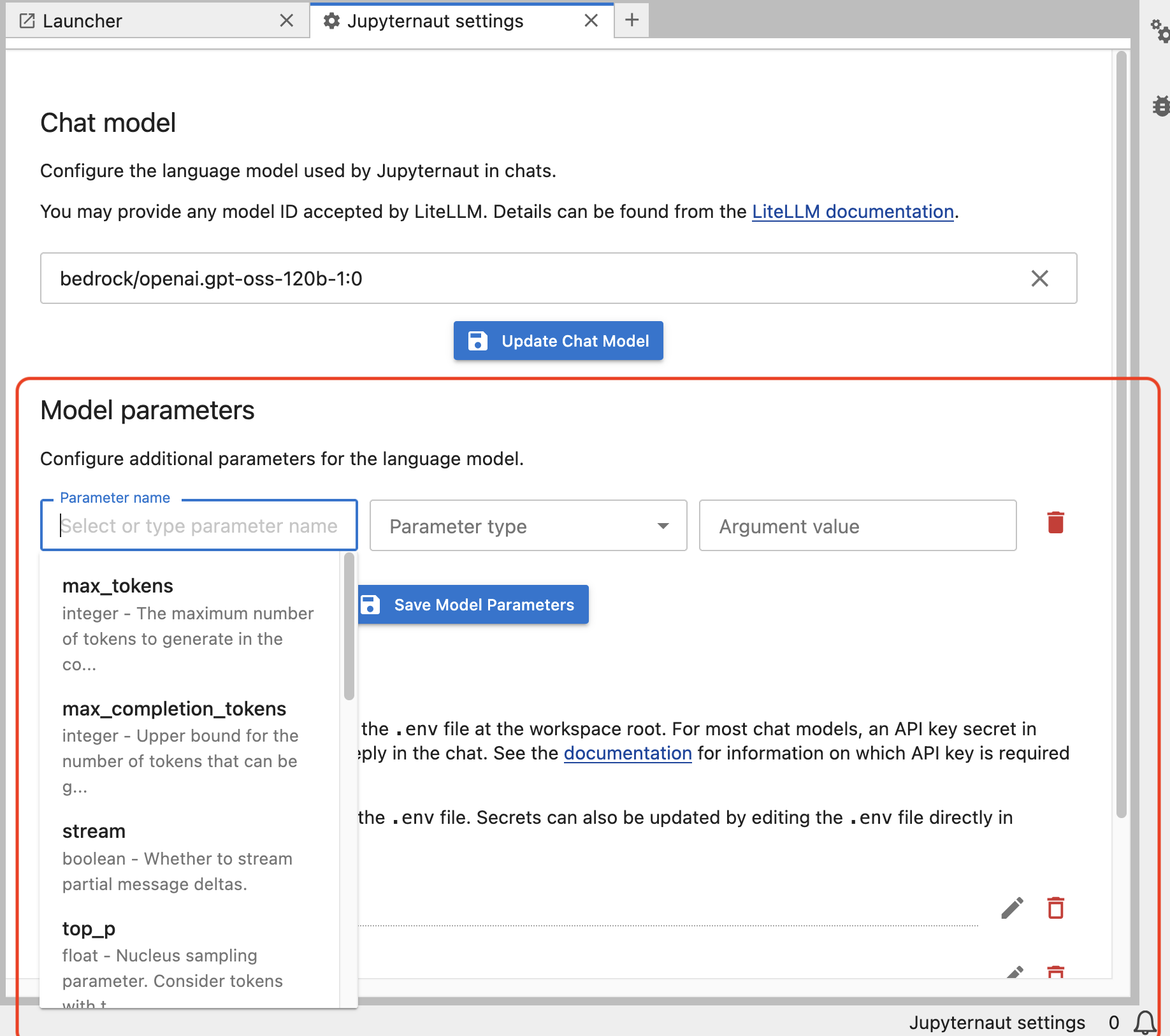Open notifications bell in status bar
1170x1036 pixels.
click(1145, 1023)
